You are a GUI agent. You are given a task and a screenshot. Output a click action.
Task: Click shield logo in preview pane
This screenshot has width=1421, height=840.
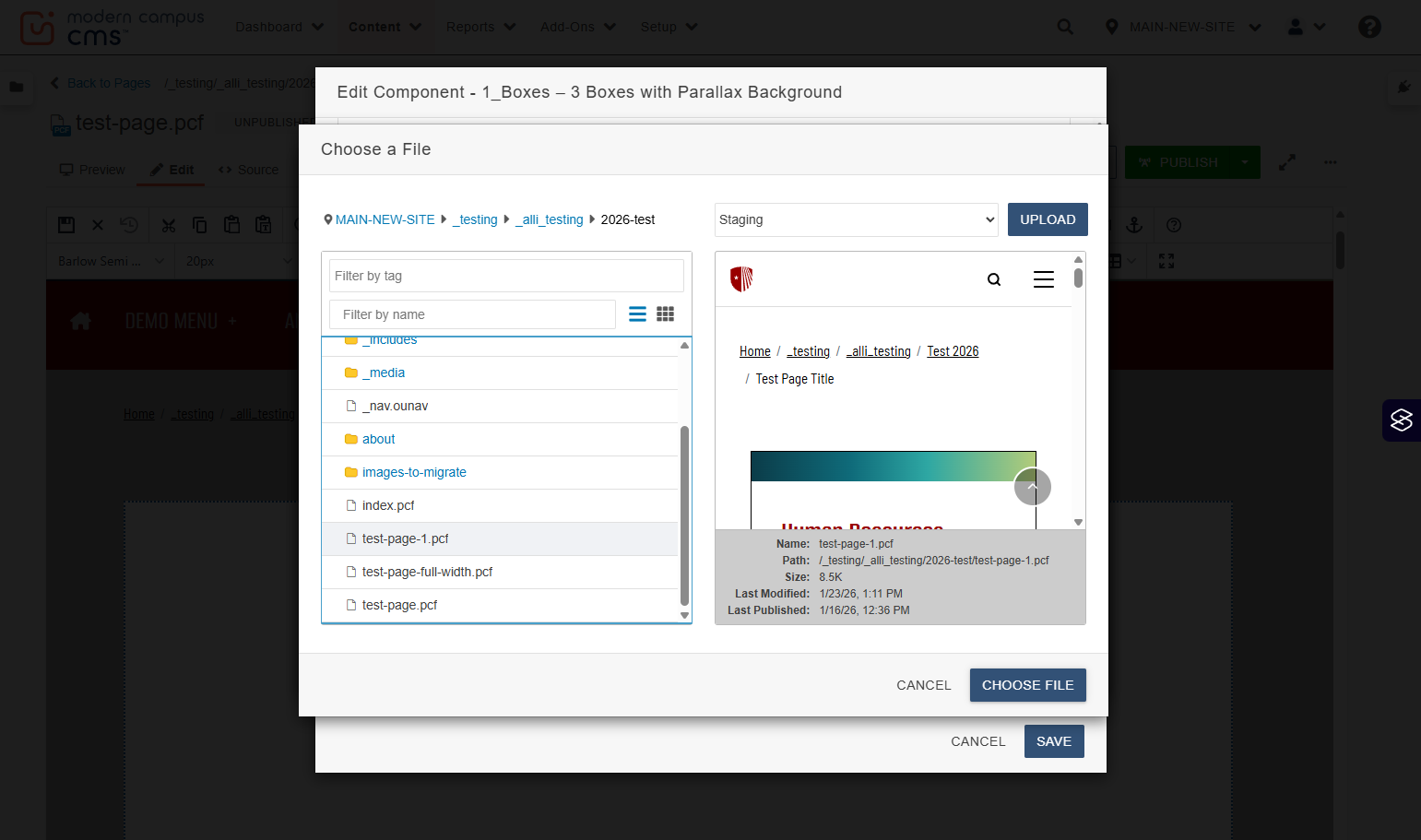pos(741,278)
